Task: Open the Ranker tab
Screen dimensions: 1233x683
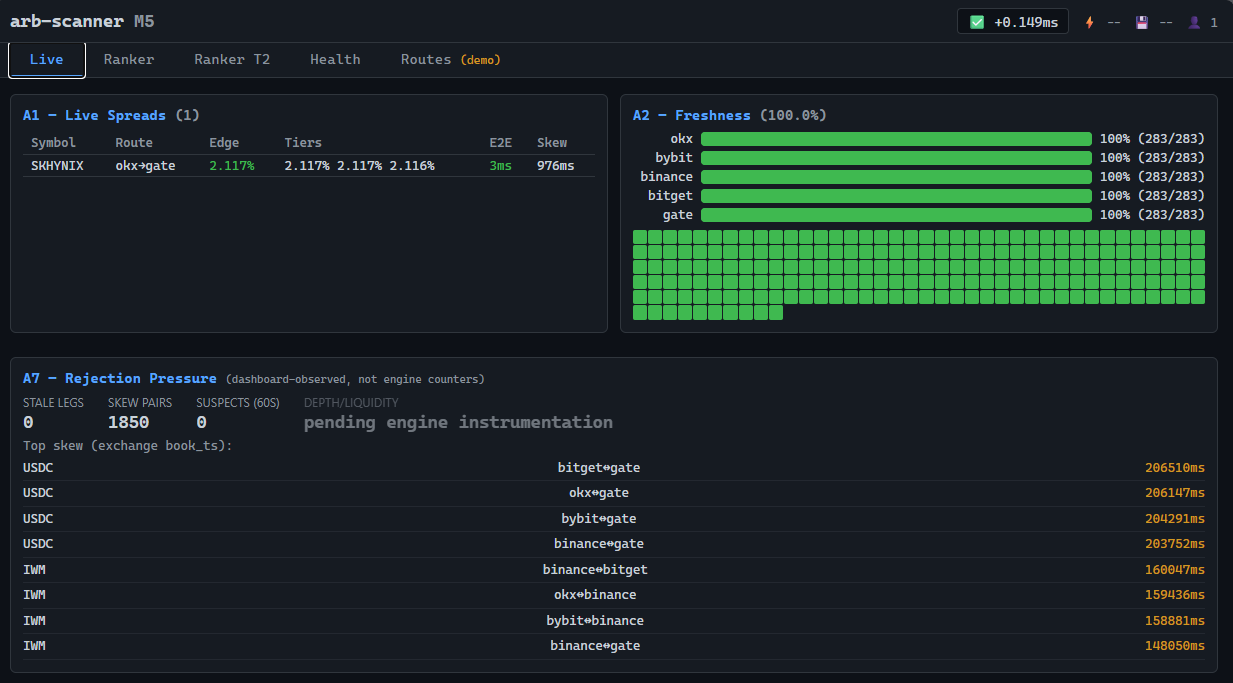Action: tap(129, 60)
